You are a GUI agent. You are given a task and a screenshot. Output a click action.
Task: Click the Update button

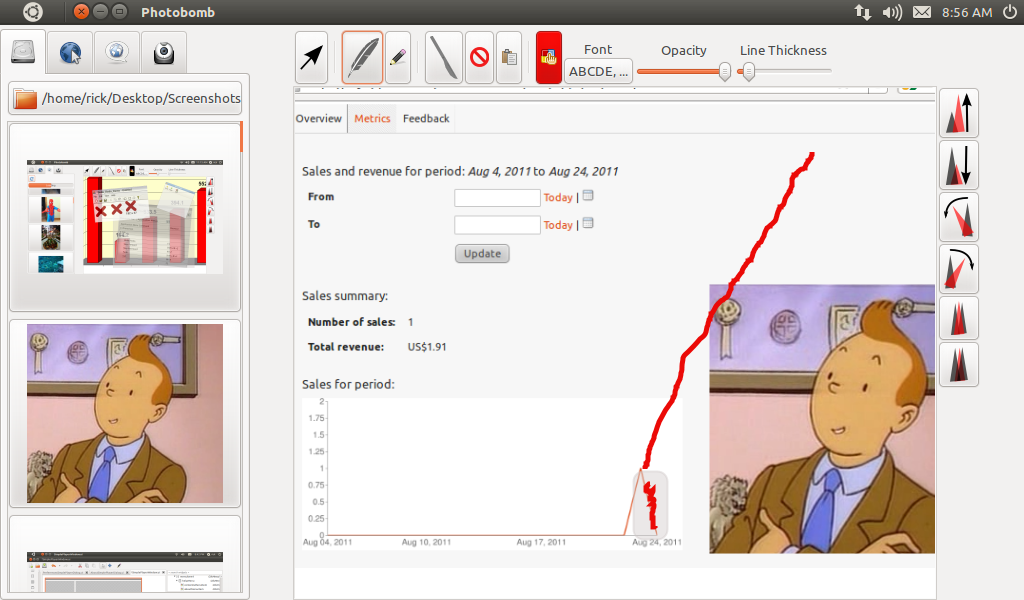[x=482, y=253]
